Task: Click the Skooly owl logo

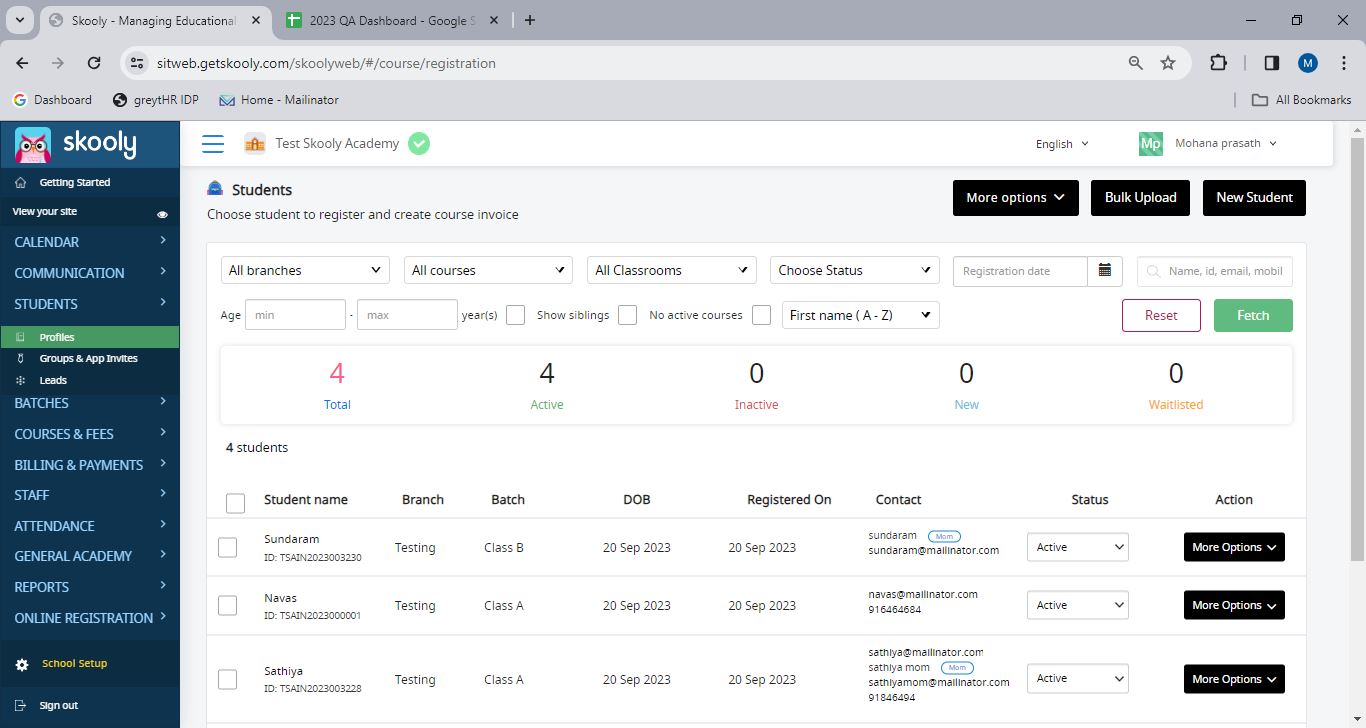Action: click(x=33, y=145)
